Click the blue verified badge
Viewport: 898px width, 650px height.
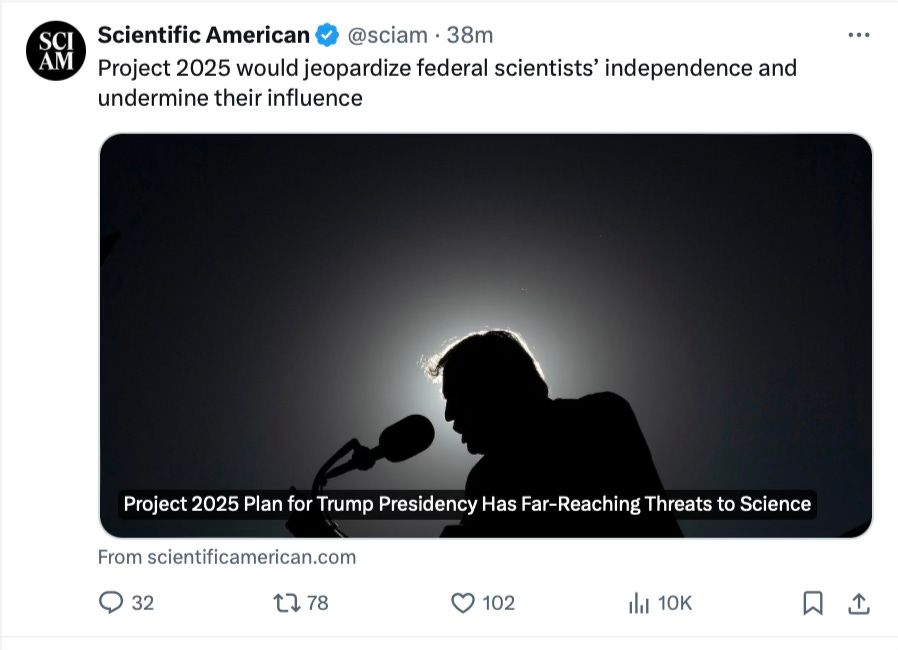327,35
